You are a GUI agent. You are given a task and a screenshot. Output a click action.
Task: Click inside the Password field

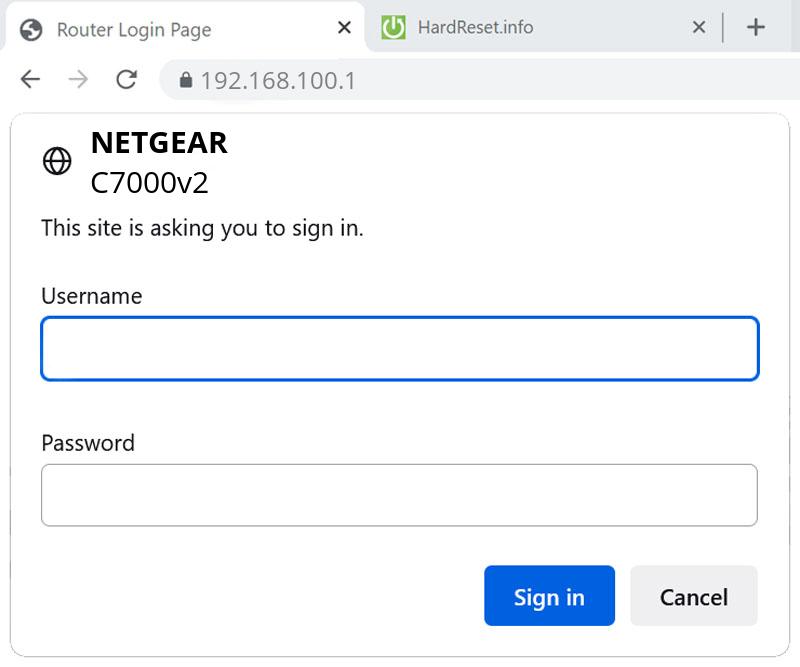pyautogui.click(x=400, y=495)
